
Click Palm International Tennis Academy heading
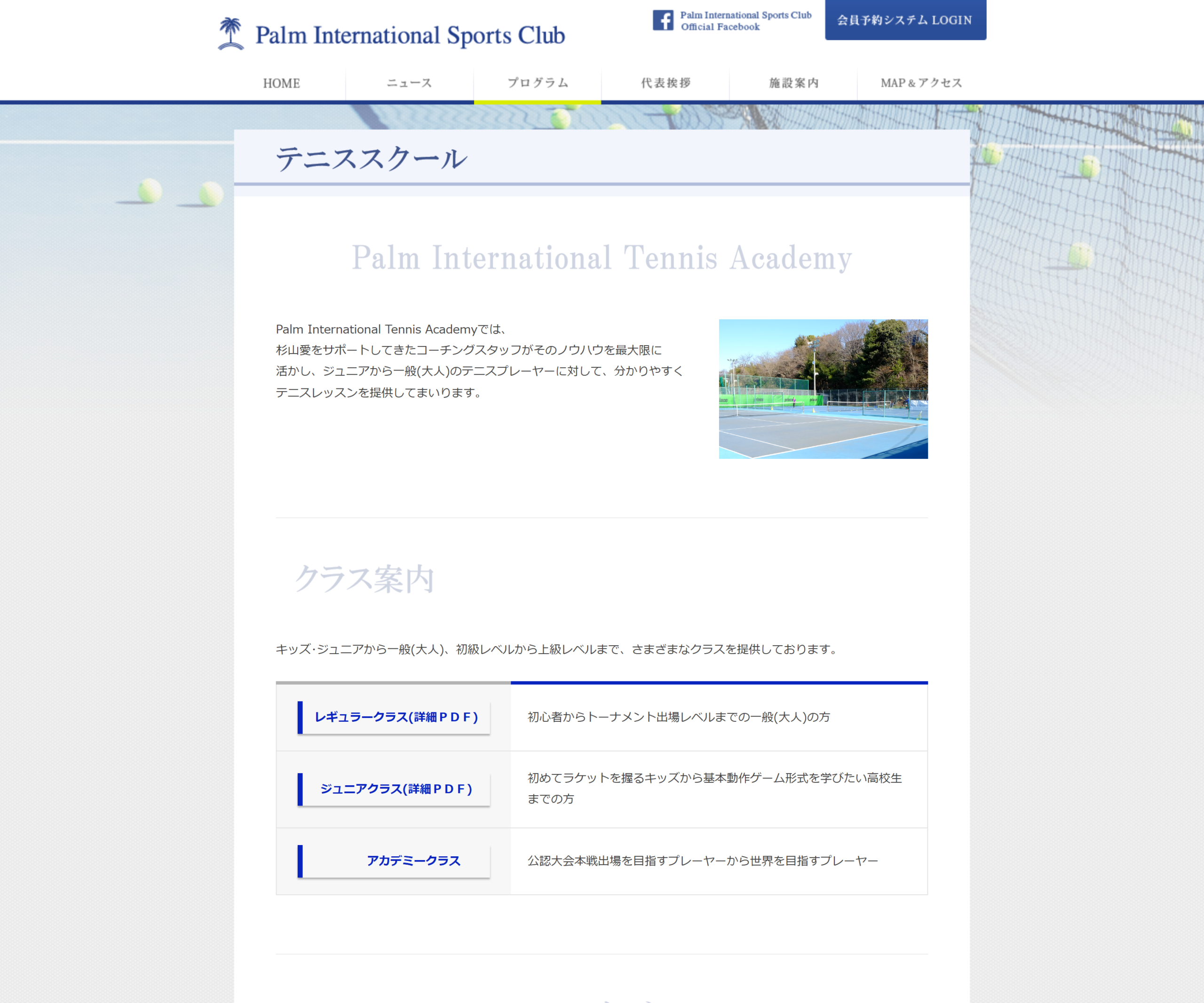point(602,258)
